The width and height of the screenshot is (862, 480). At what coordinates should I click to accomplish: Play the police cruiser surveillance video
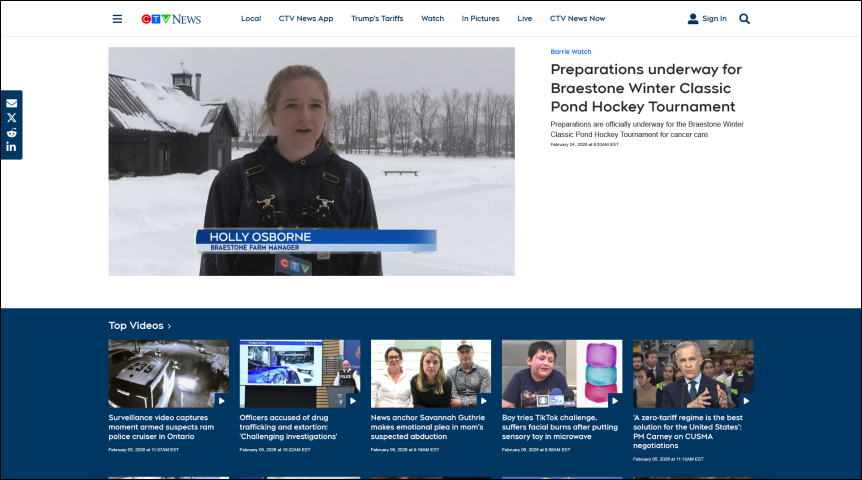click(x=168, y=373)
